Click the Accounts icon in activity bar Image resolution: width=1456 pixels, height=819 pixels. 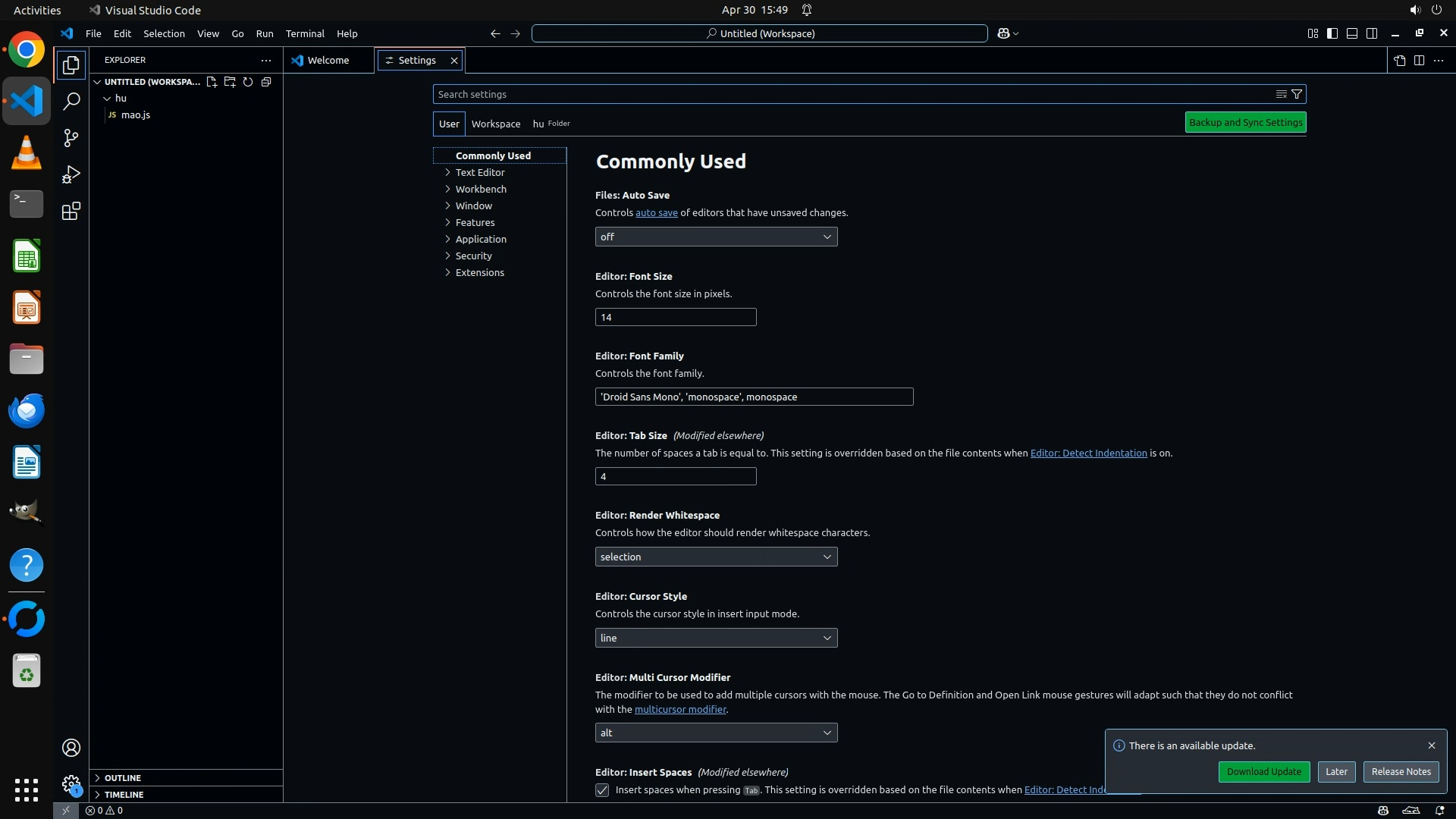coord(71,748)
